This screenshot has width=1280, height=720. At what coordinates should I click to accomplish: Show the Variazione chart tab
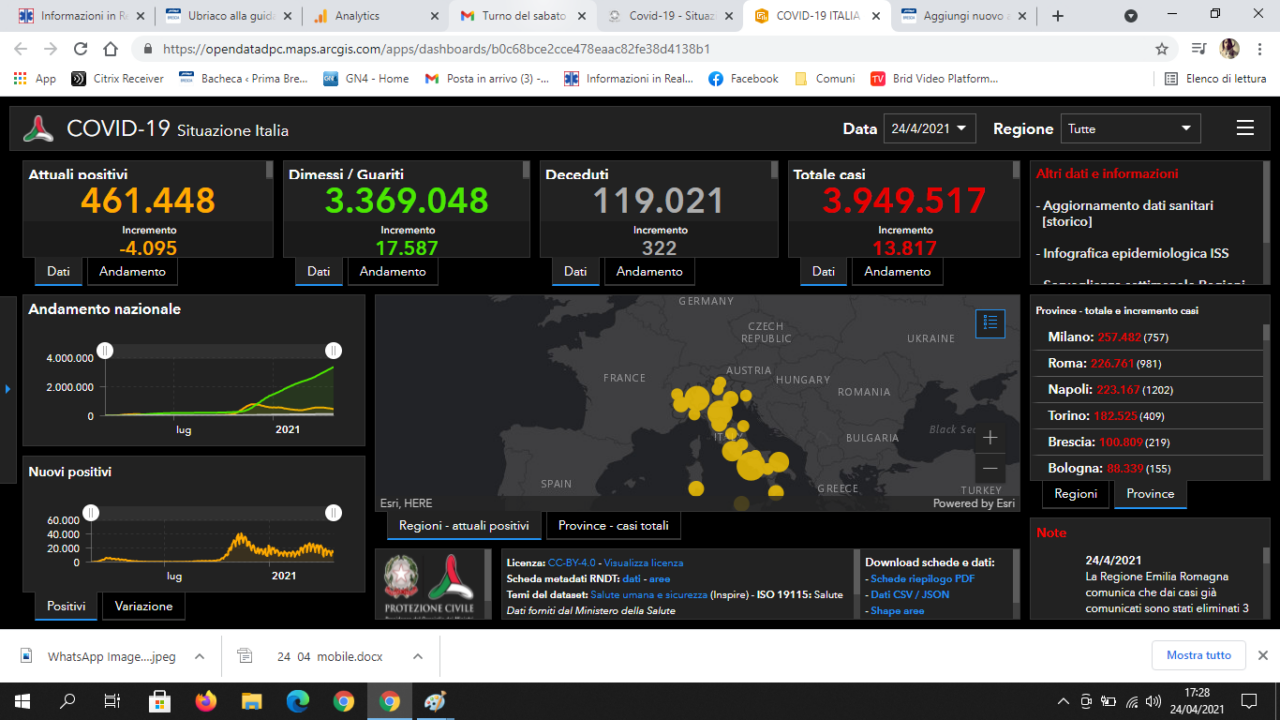point(143,606)
